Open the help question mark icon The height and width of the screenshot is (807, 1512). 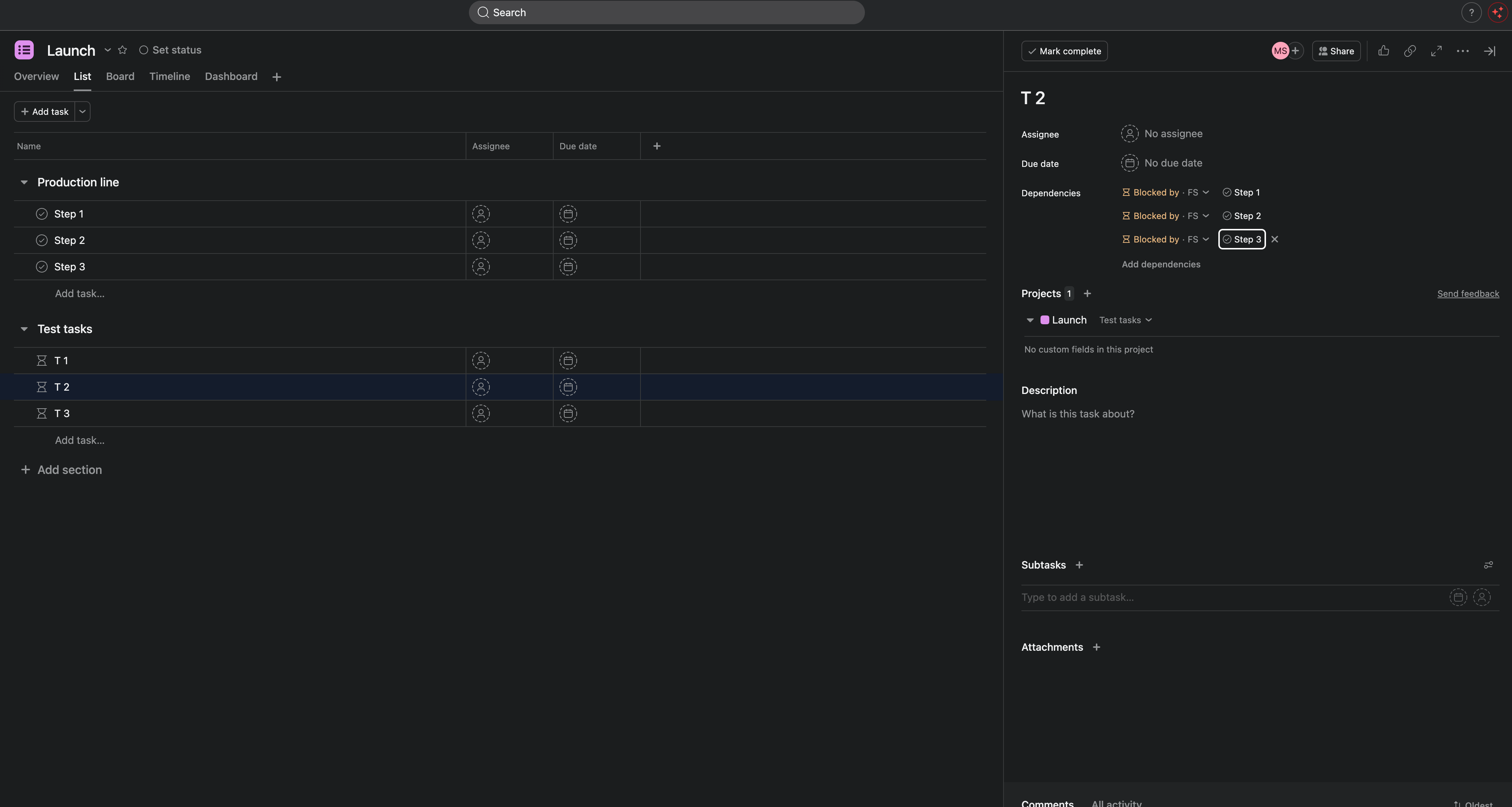click(1471, 12)
